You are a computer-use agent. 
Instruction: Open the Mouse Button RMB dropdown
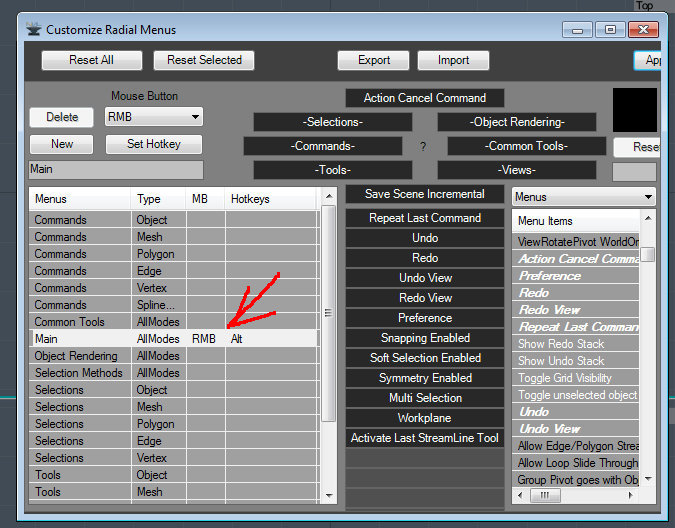tap(154, 117)
